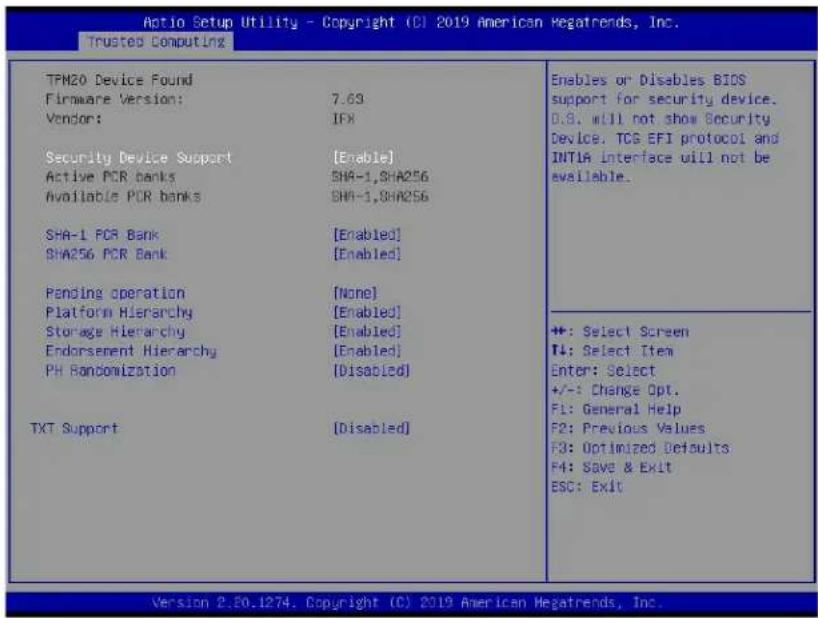Toggle the SHA256 PCR Bank Enabled value
818x618 pixels.
coord(367,254)
